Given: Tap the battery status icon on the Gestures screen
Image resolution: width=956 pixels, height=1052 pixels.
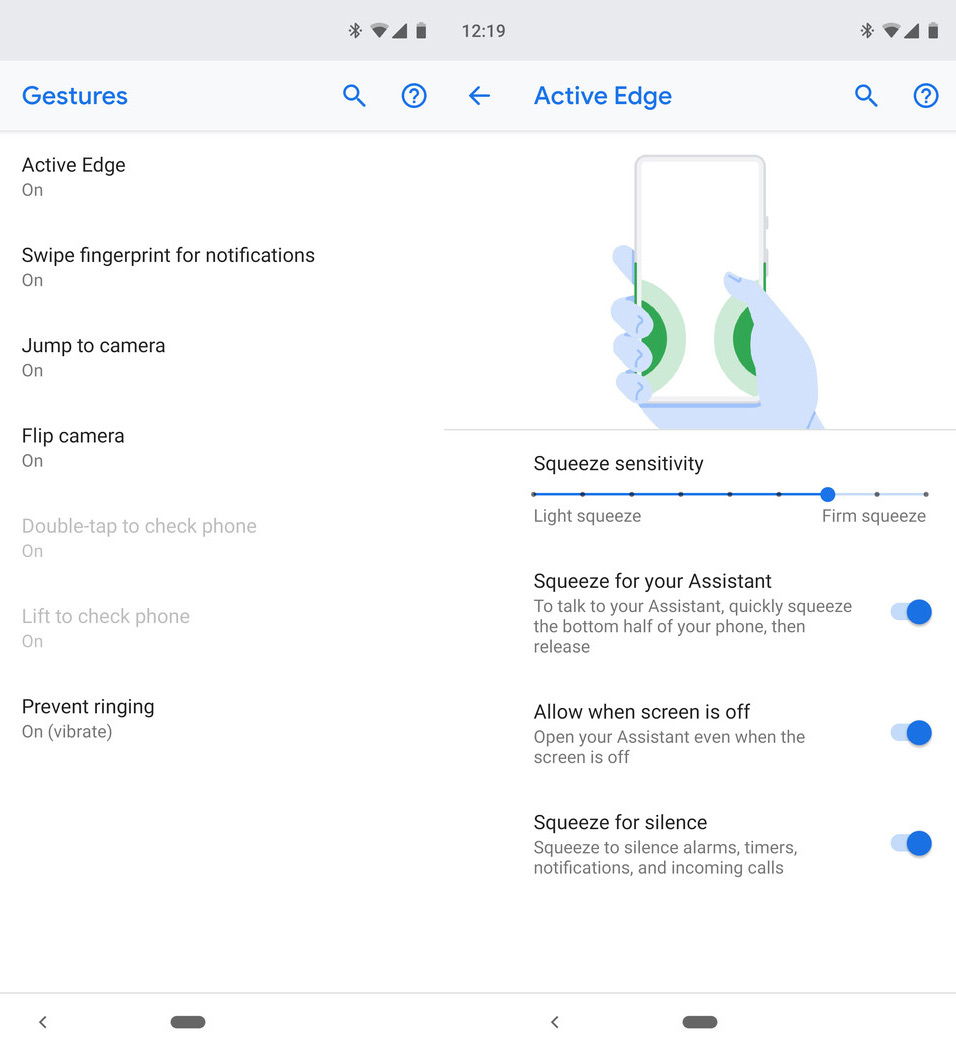Looking at the screenshot, I should (x=421, y=30).
